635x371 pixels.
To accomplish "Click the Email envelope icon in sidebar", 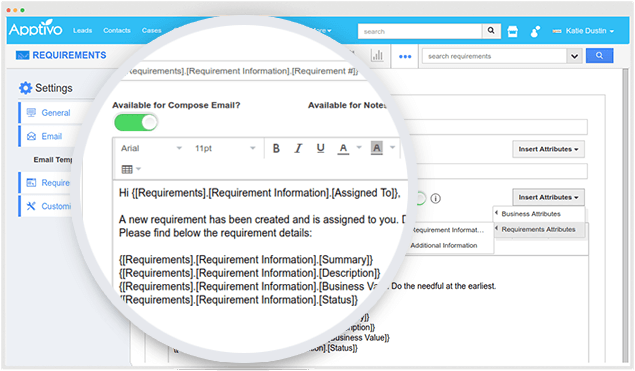I will [31, 136].
